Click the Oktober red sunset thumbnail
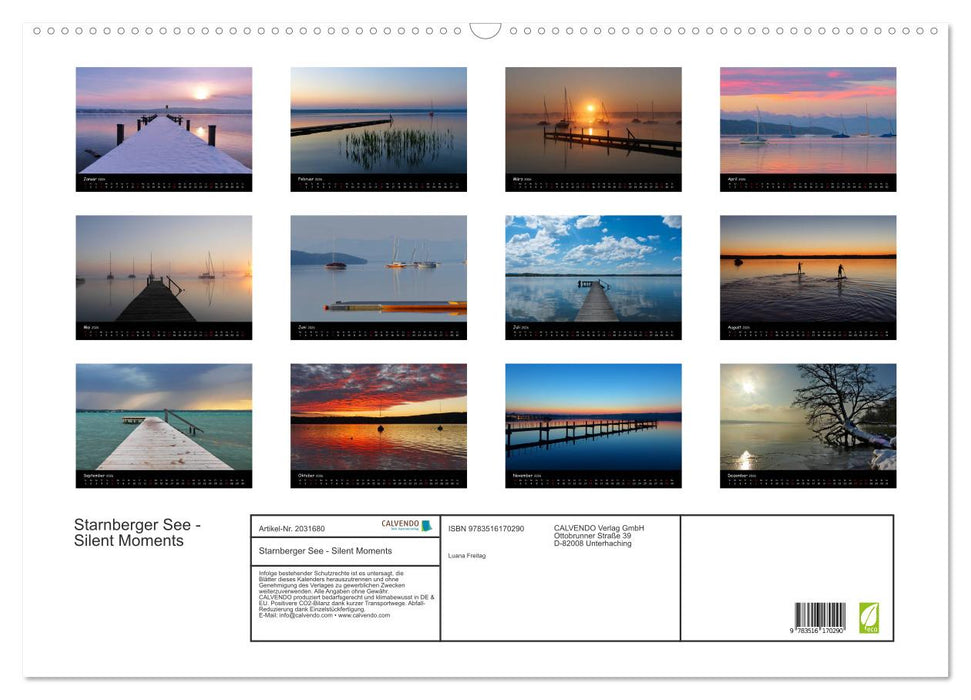Image resolution: width=971 pixels, height=700 pixels. pos(378,417)
